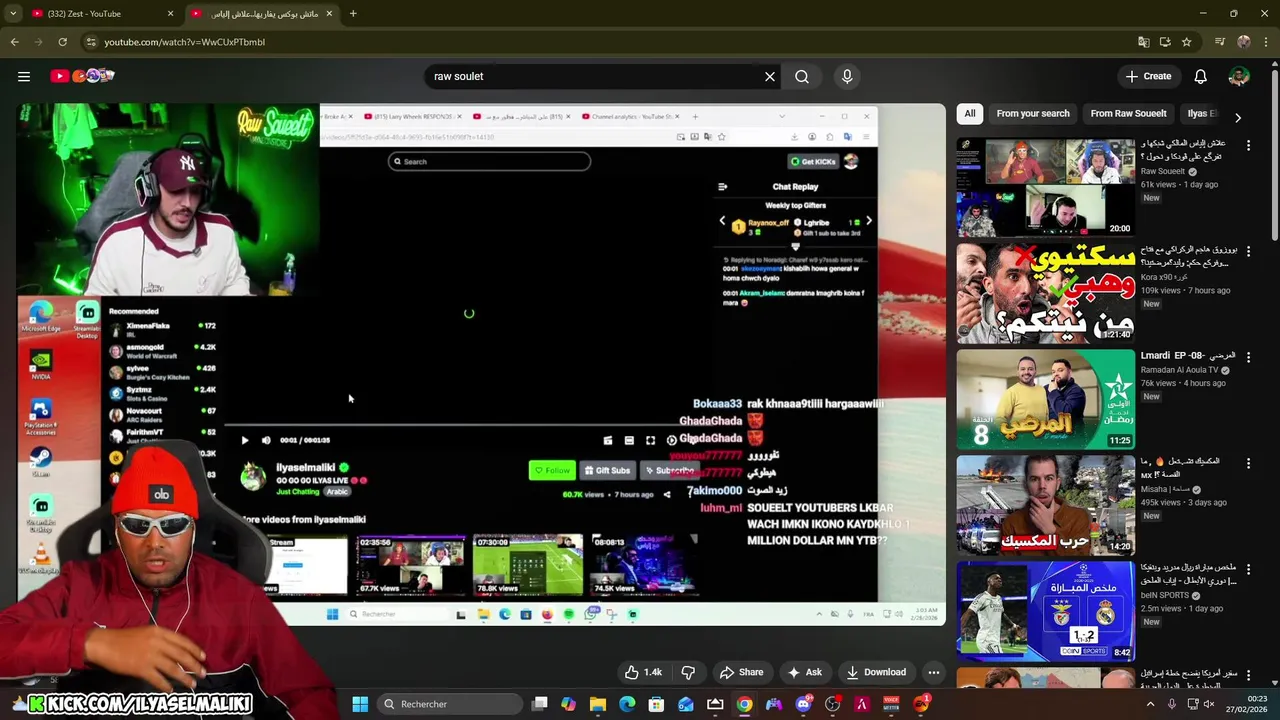Image resolution: width=1280 pixels, height=720 pixels.
Task: Open browser media controls icon
Action: (x=1220, y=42)
